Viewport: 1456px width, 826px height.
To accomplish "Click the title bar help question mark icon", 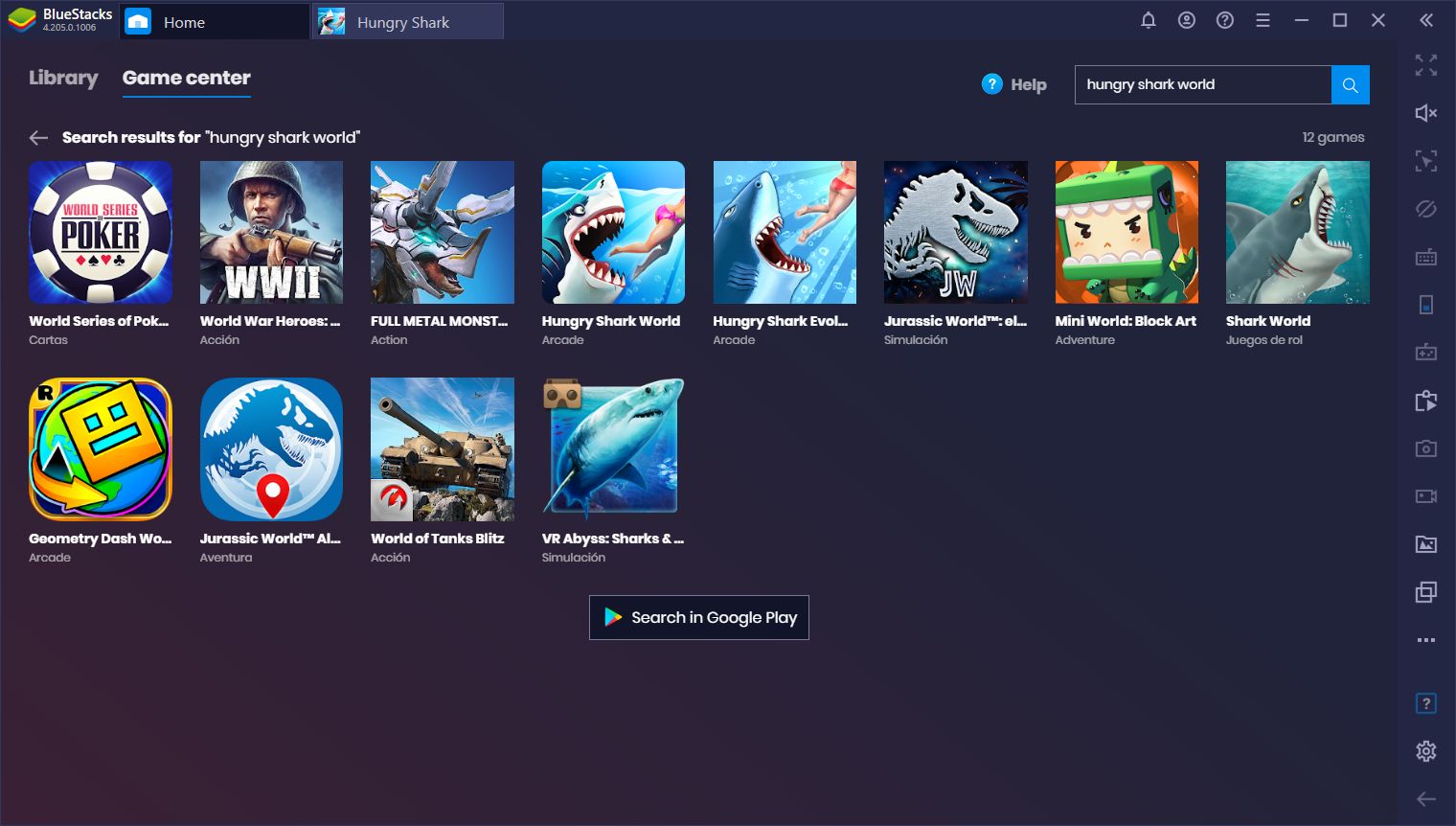I will [1225, 20].
